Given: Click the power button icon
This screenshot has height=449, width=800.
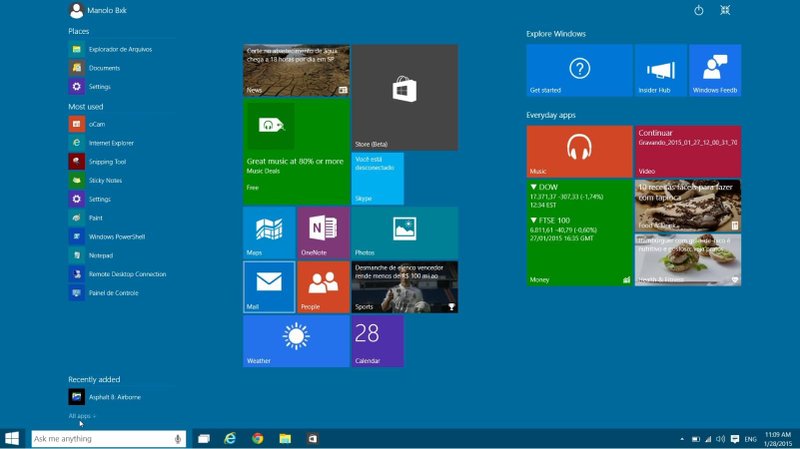Looking at the screenshot, I should coord(698,10).
